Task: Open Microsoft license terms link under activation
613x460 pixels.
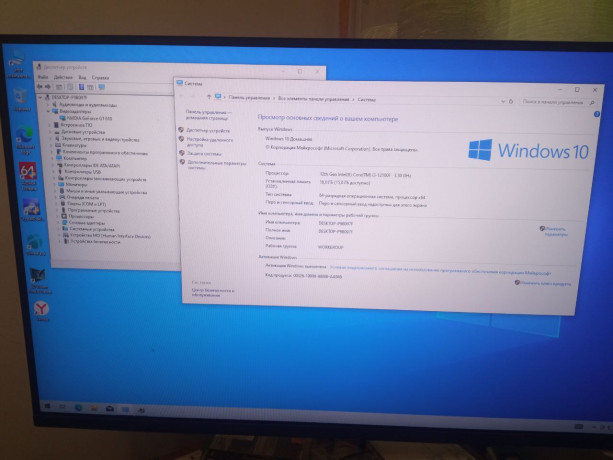Action: point(440,270)
